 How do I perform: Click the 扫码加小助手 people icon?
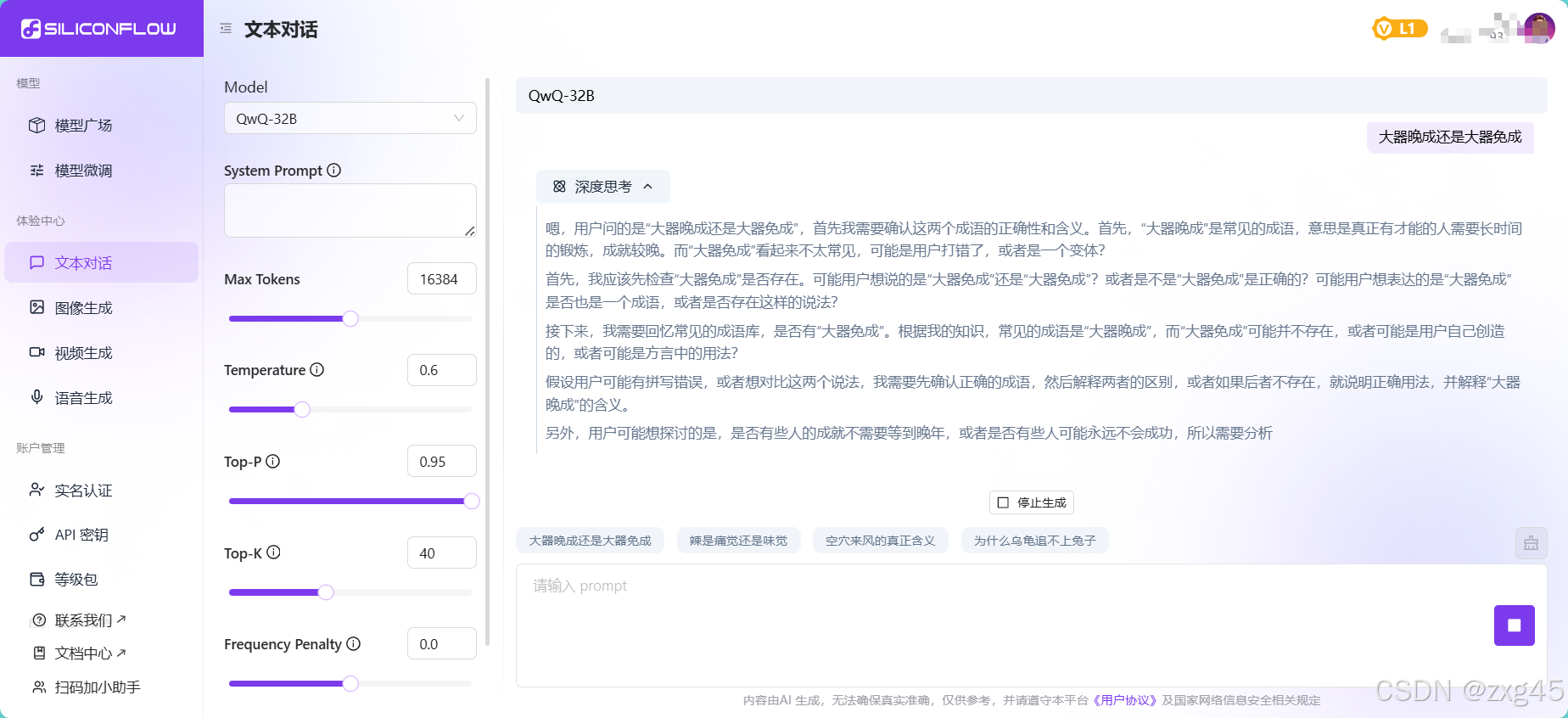tap(39, 687)
